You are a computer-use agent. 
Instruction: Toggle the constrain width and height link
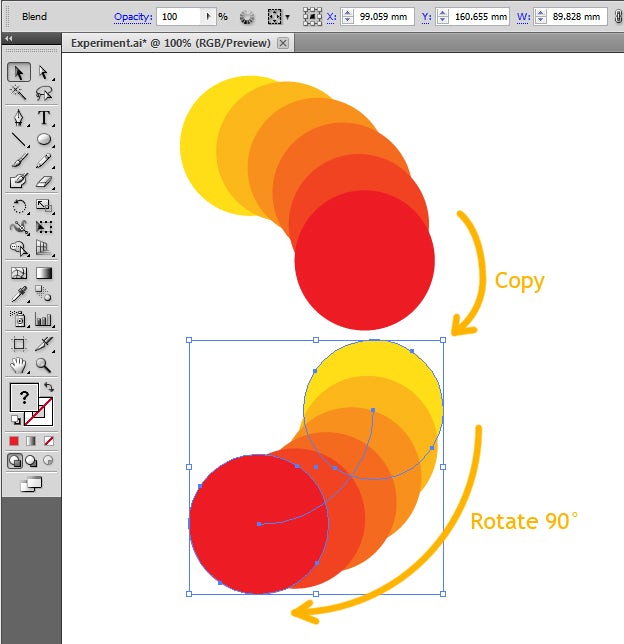(x=617, y=17)
